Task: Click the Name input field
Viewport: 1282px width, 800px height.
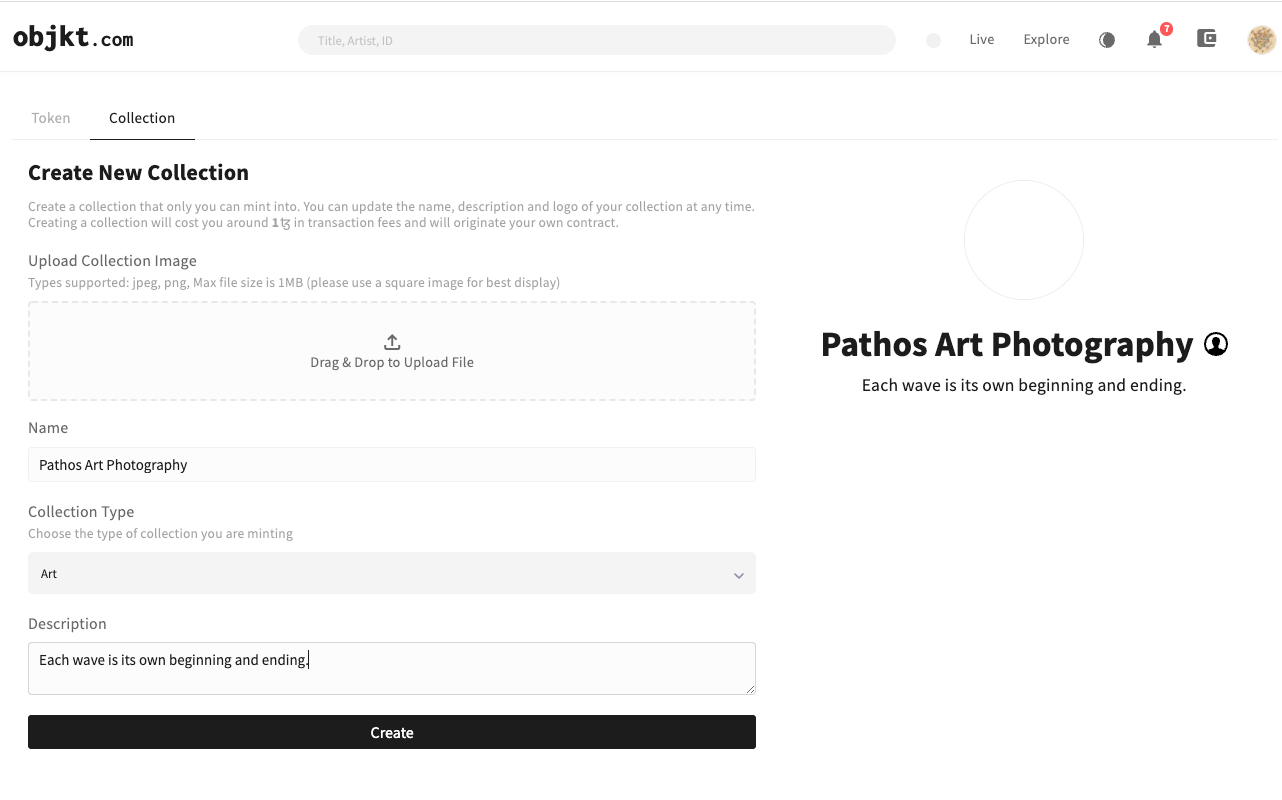Action: [392, 465]
